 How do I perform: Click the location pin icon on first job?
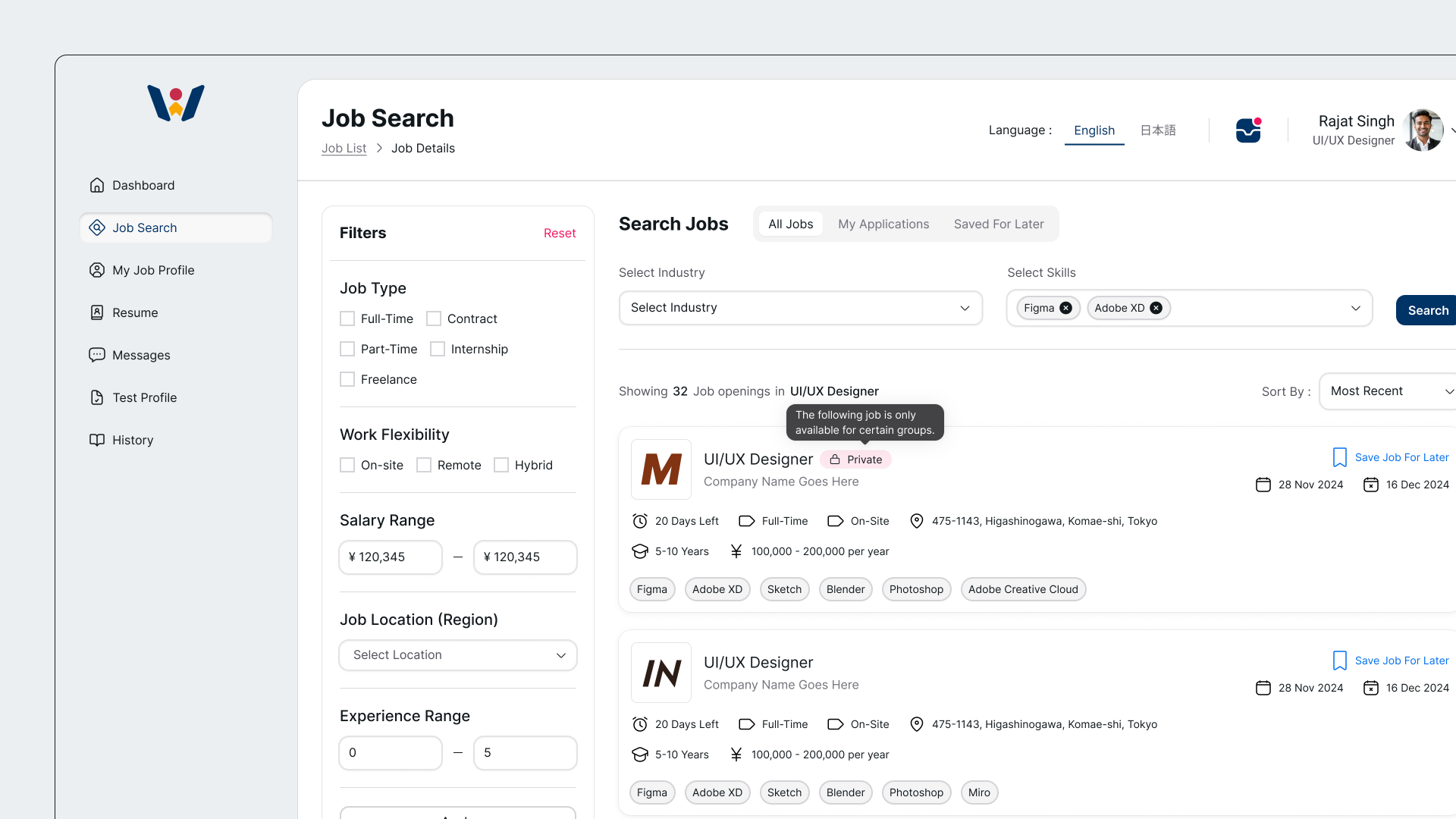pos(917,521)
